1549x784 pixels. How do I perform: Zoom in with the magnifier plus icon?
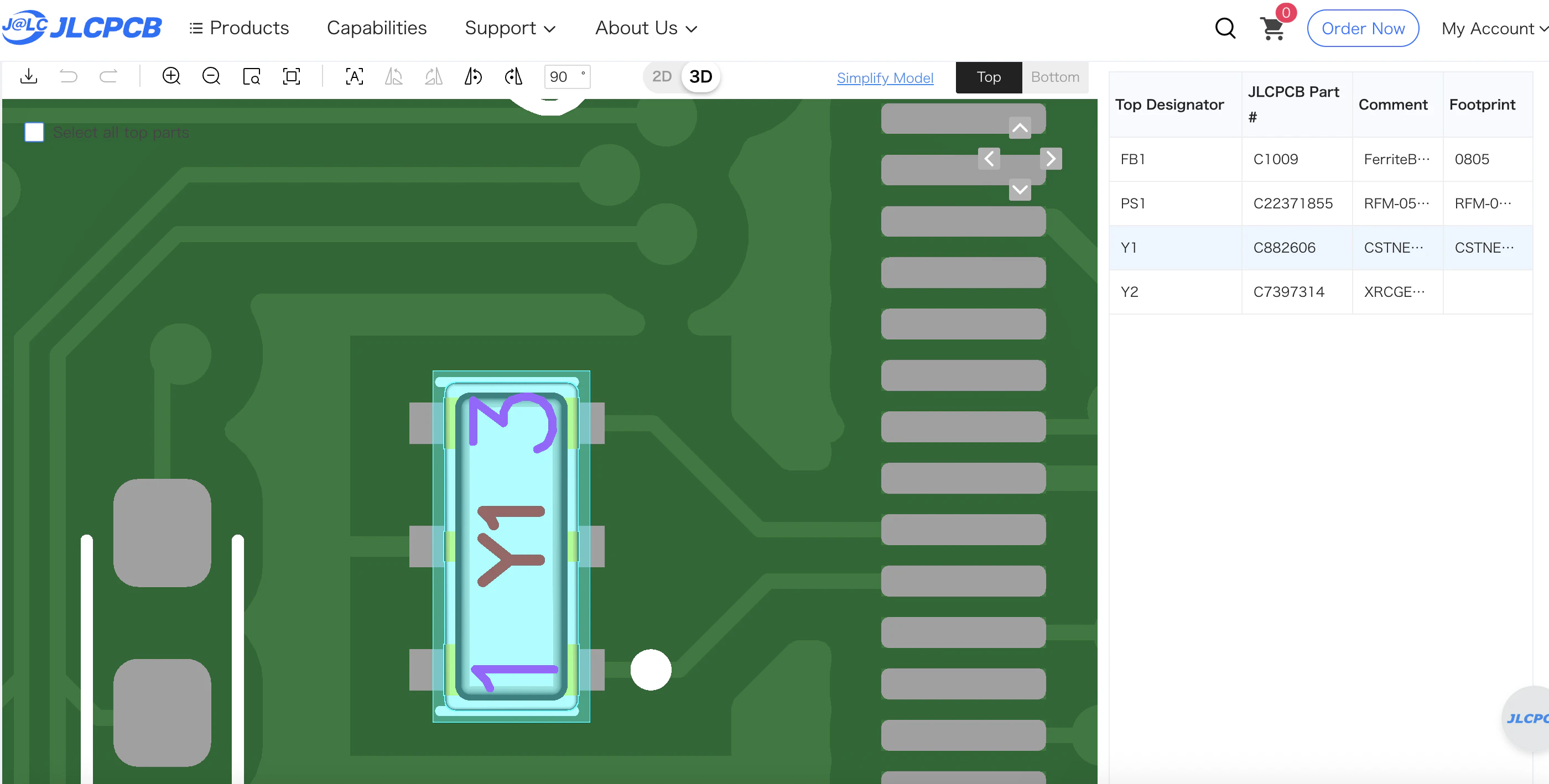[x=171, y=76]
